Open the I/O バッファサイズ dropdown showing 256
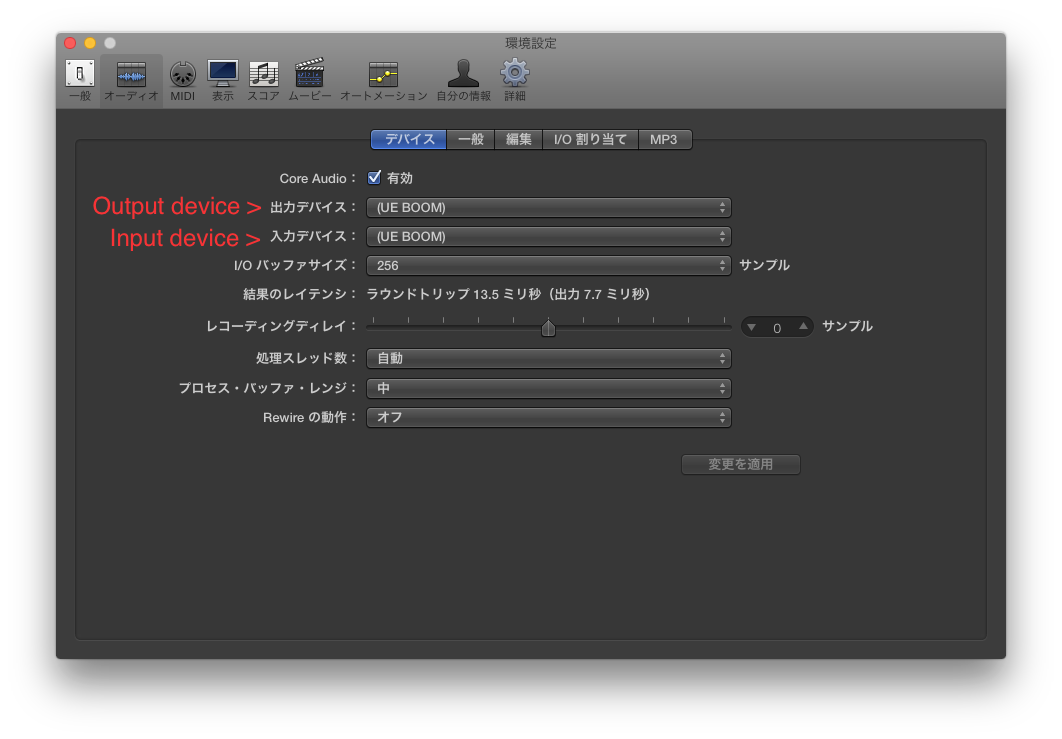1062x739 pixels. click(549, 266)
